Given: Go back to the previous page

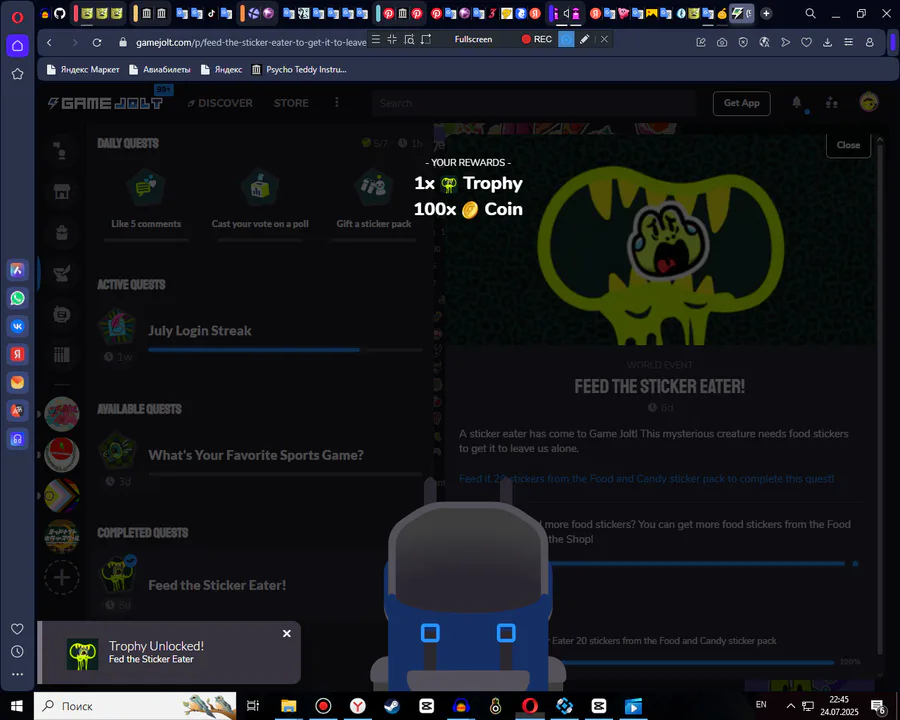Looking at the screenshot, I should (49, 42).
